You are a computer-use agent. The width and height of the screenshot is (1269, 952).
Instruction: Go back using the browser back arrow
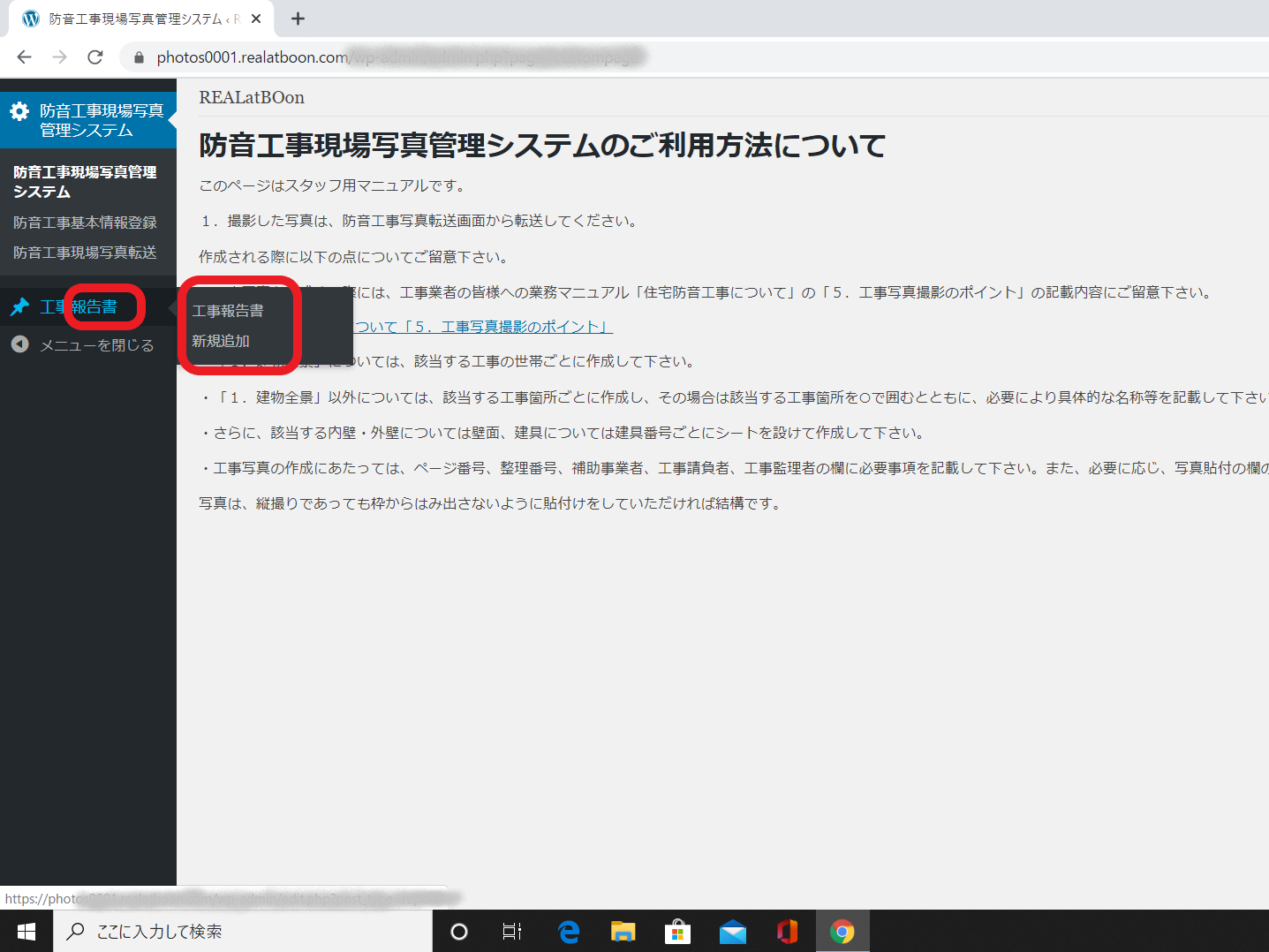point(25,57)
